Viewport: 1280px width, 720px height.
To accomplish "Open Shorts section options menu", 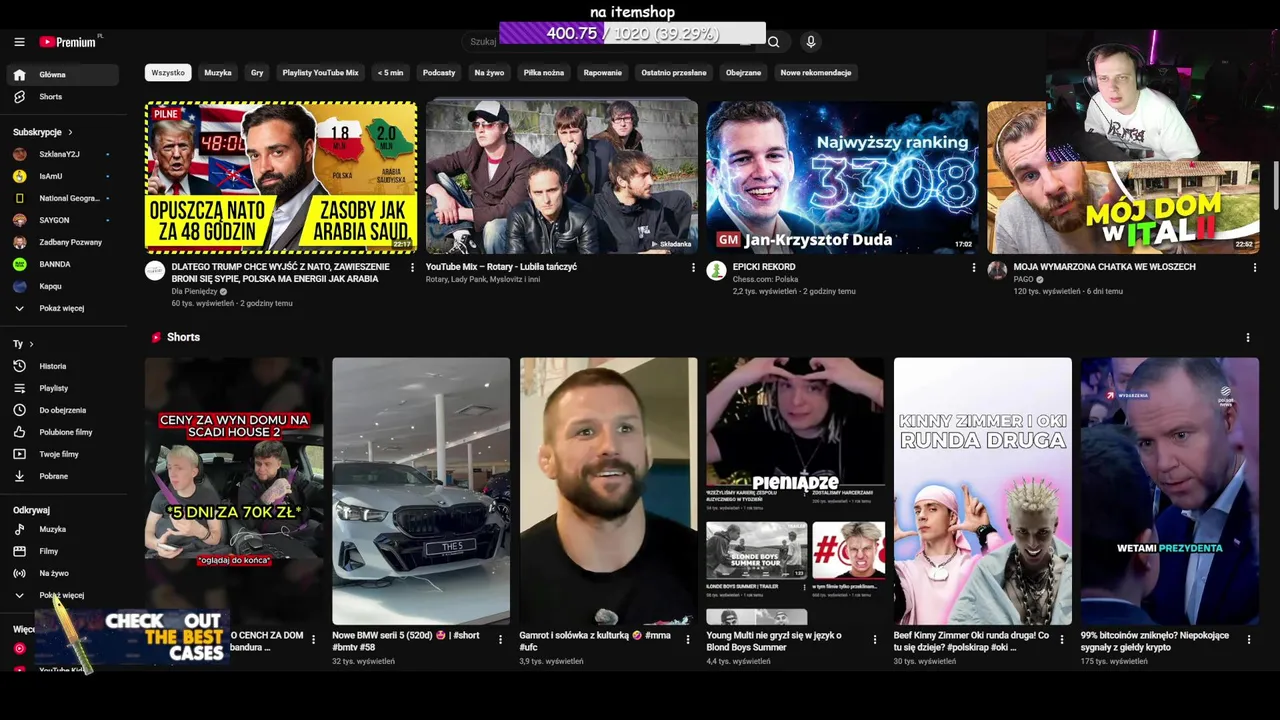I will pyautogui.click(x=1248, y=338).
